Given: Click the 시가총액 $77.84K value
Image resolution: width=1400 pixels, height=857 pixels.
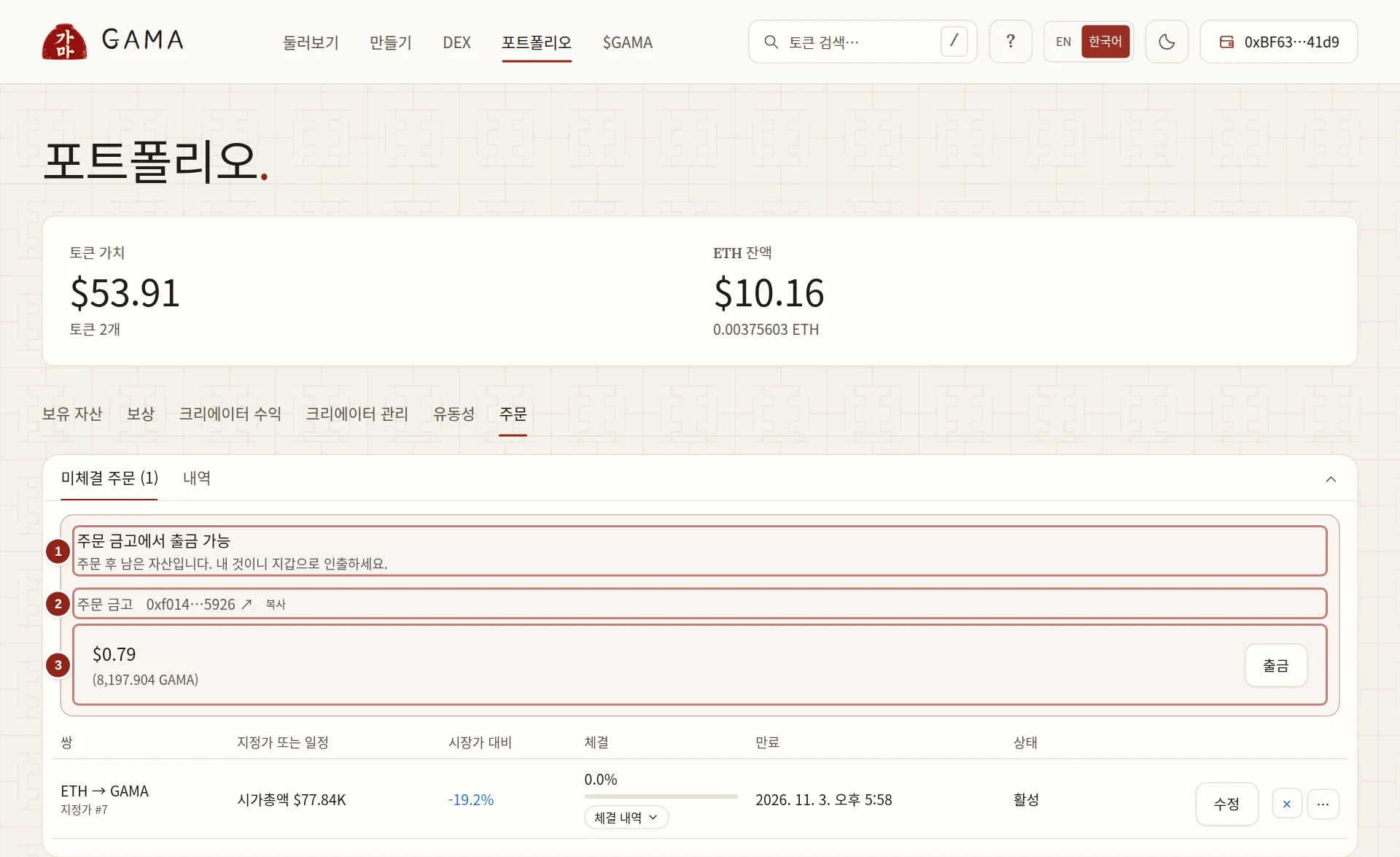Looking at the screenshot, I should [292, 799].
